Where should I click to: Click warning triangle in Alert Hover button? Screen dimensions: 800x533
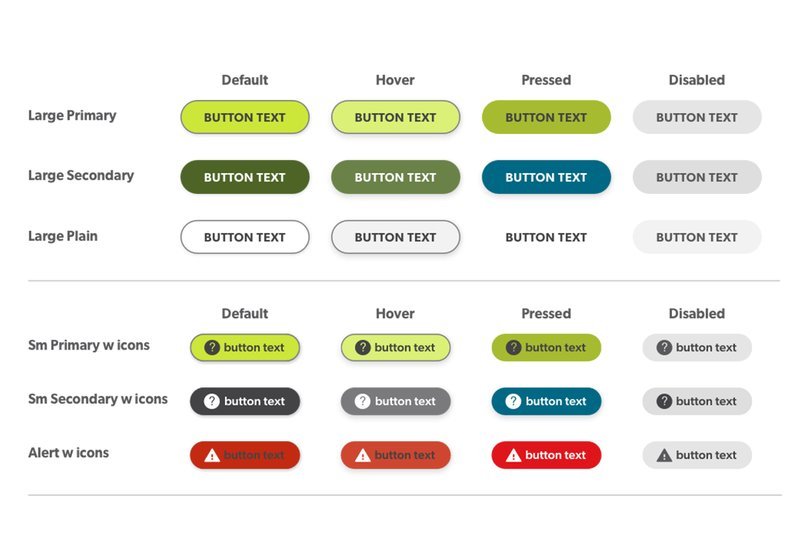pos(363,455)
